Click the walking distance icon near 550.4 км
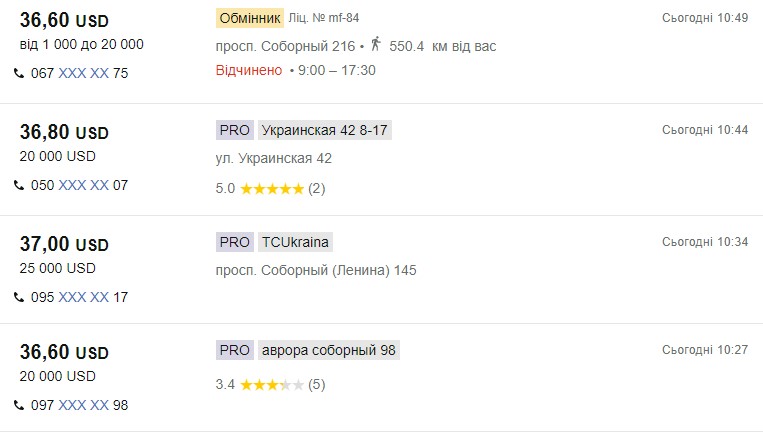 pos(376,45)
